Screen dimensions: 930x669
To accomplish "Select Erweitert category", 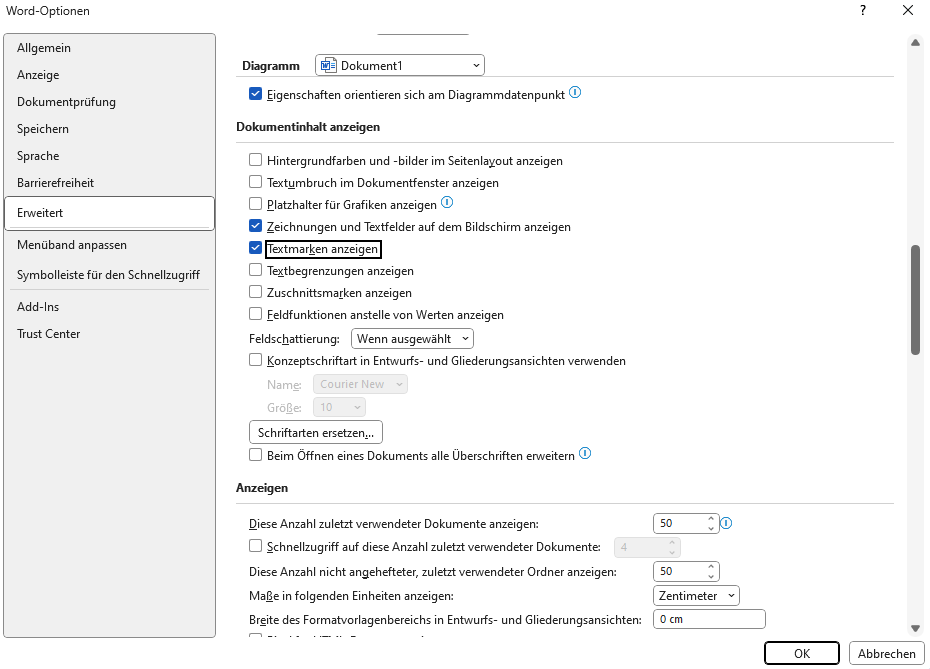I will [x=109, y=213].
